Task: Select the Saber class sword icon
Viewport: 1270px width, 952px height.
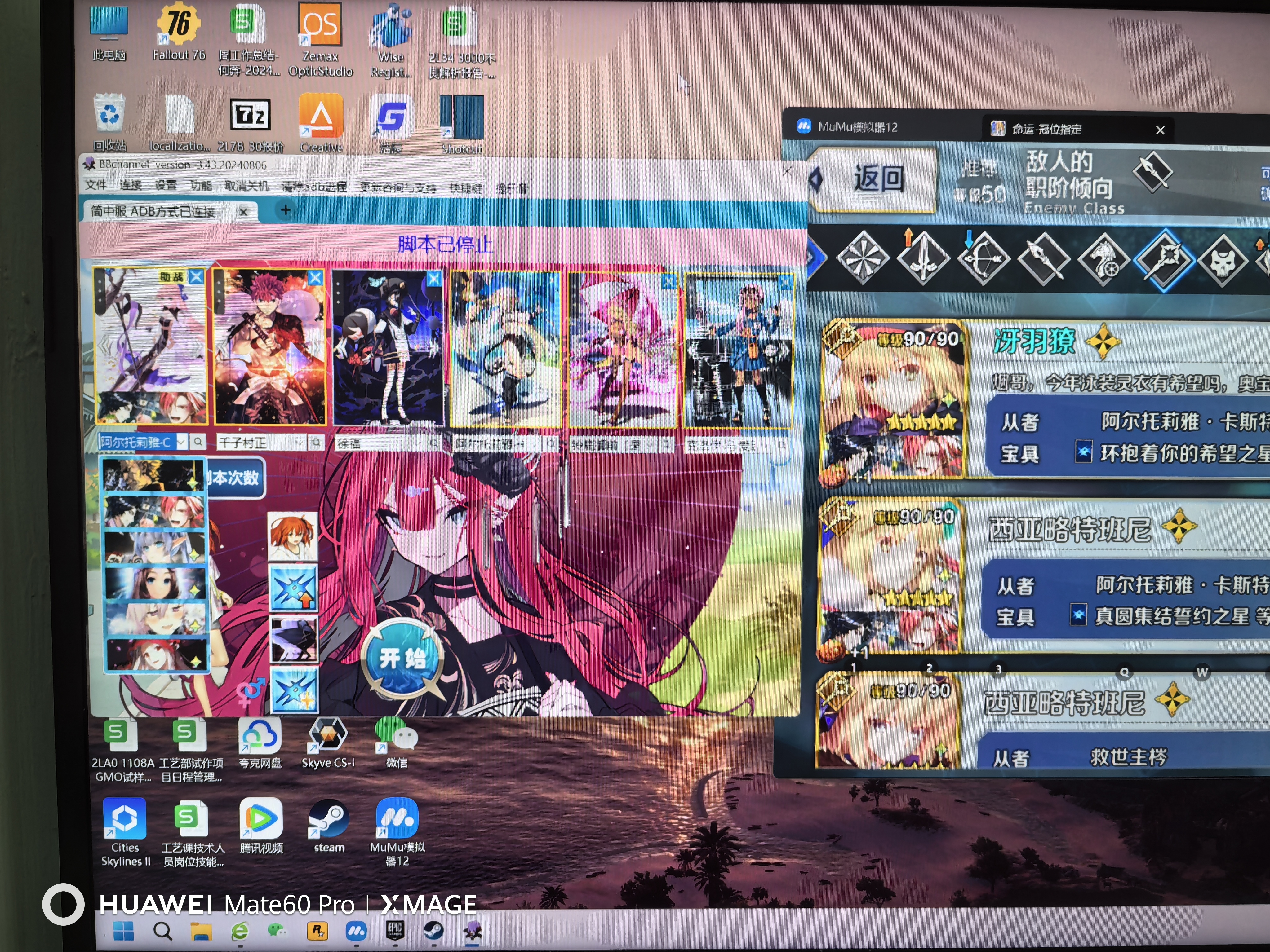Action: coord(923,259)
